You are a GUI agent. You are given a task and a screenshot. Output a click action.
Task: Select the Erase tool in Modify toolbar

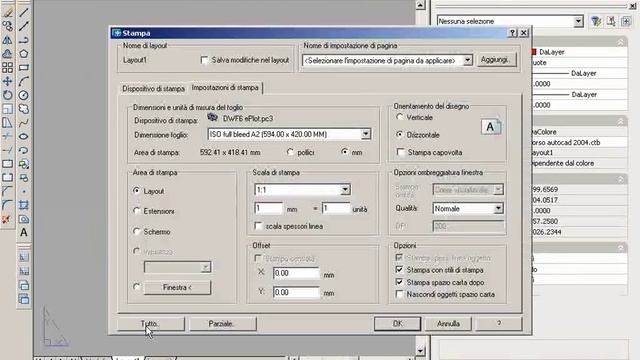tap(7, 12)
